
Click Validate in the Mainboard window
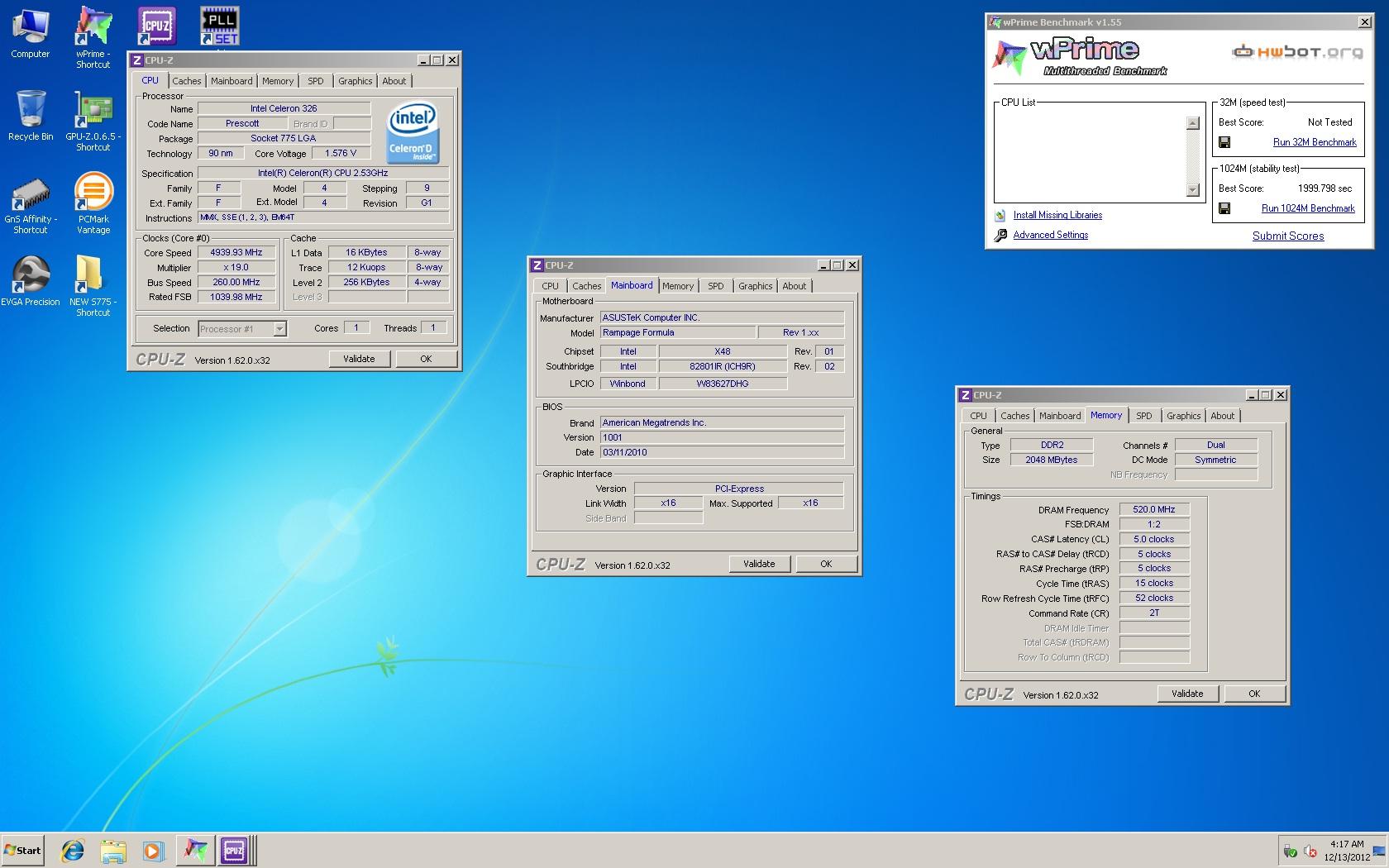759,564
